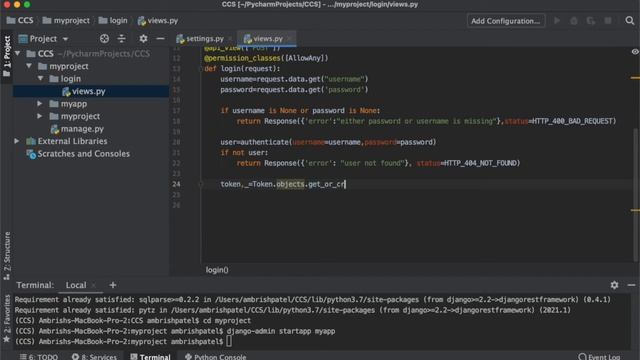Image resolution: width=640 pixels, height=360 pixels.
Task: Click the login breadcrumb
Action: (x=113, y=20)
